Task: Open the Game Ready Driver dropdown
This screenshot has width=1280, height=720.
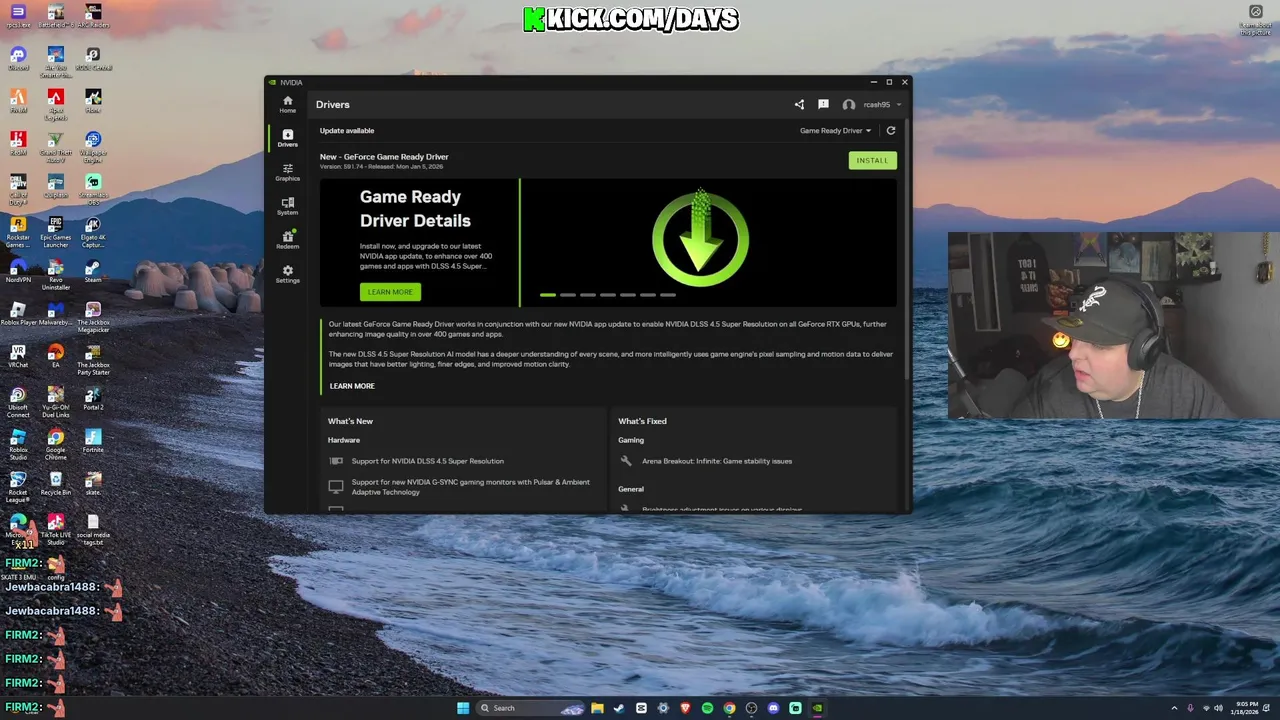Action: pyautogui.click(x=835, y=130)
